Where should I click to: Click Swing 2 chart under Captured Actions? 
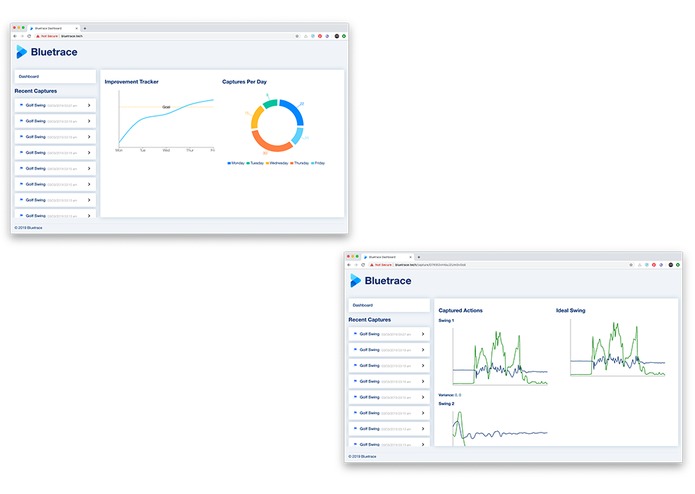(500, 428)
